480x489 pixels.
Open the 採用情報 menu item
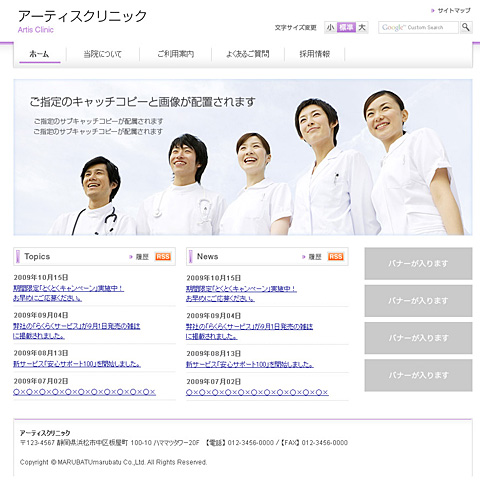[314, 54]
